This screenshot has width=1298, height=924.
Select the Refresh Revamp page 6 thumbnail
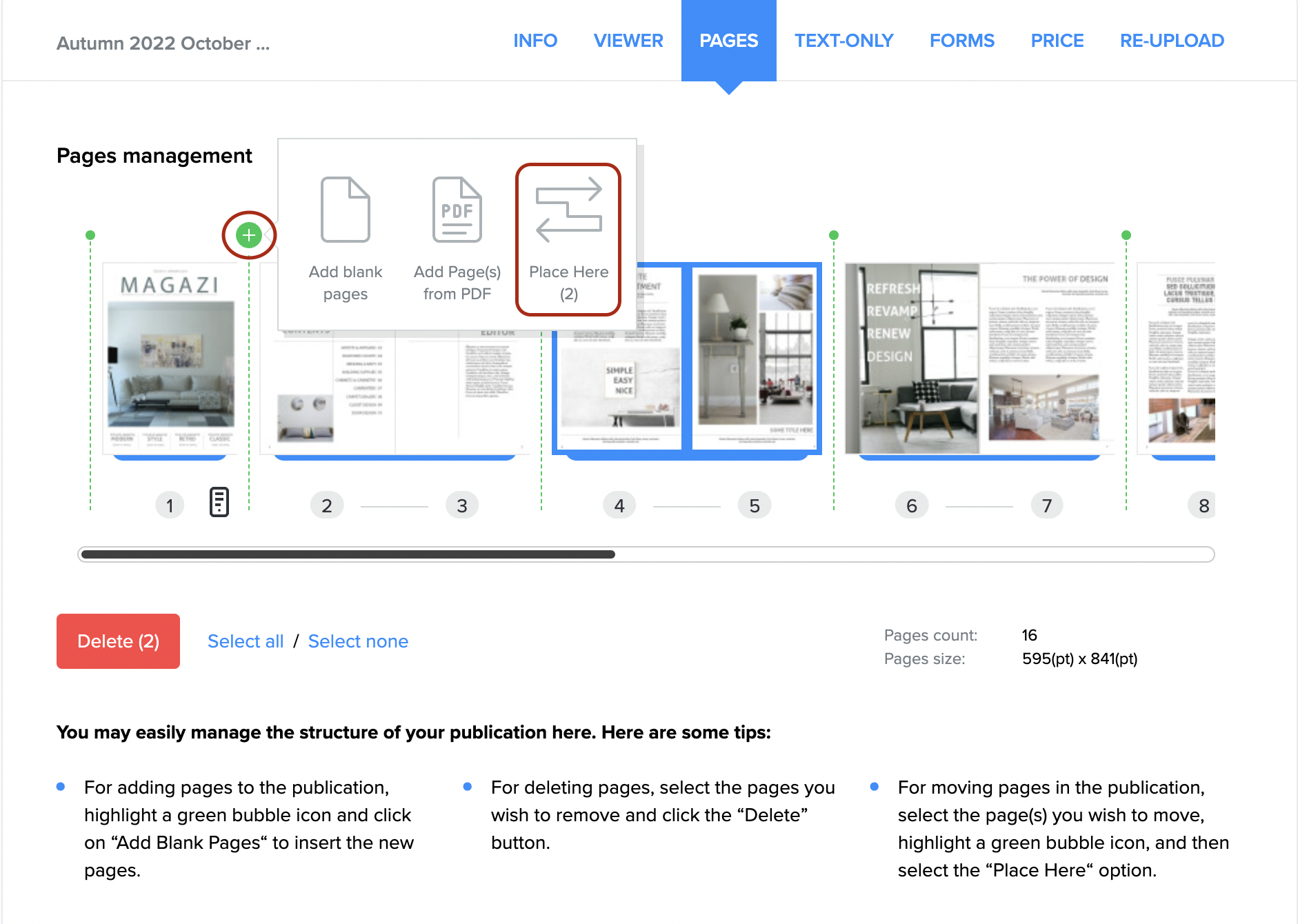[912, 359]
